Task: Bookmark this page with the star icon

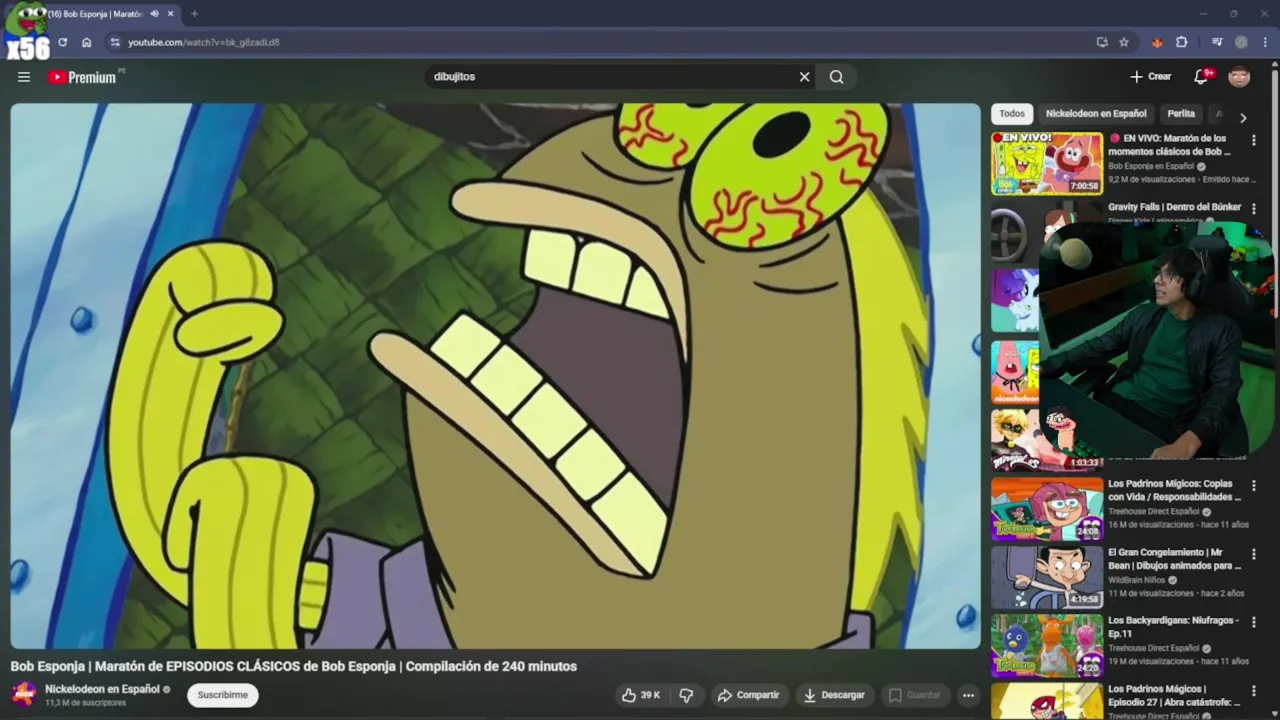Action: point(1124,42)
